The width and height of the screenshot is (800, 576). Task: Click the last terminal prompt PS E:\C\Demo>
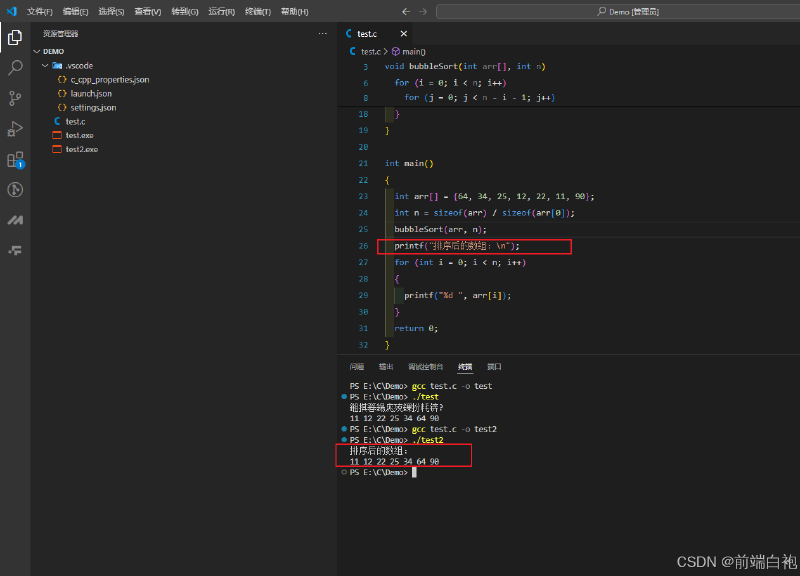pyautogui.click(x=379, y=472)
